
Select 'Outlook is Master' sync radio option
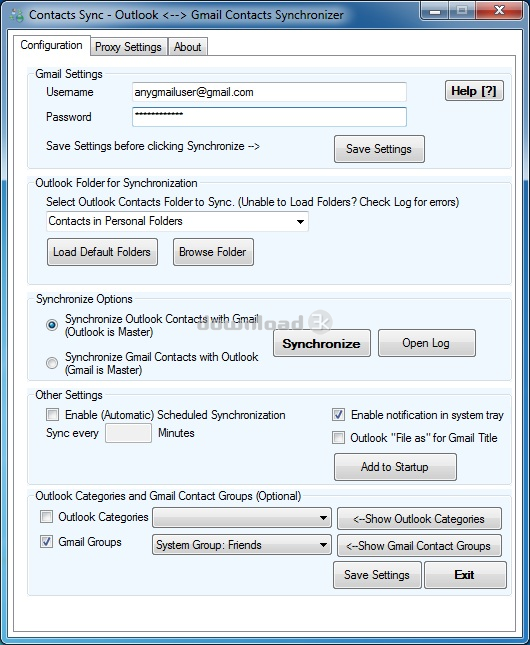point(52,325)
